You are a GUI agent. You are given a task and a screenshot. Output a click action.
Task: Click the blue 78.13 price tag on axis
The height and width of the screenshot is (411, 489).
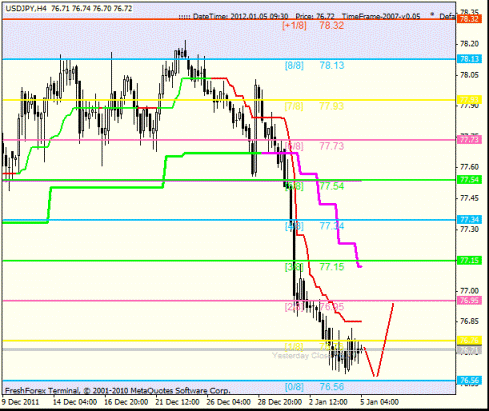469,59
